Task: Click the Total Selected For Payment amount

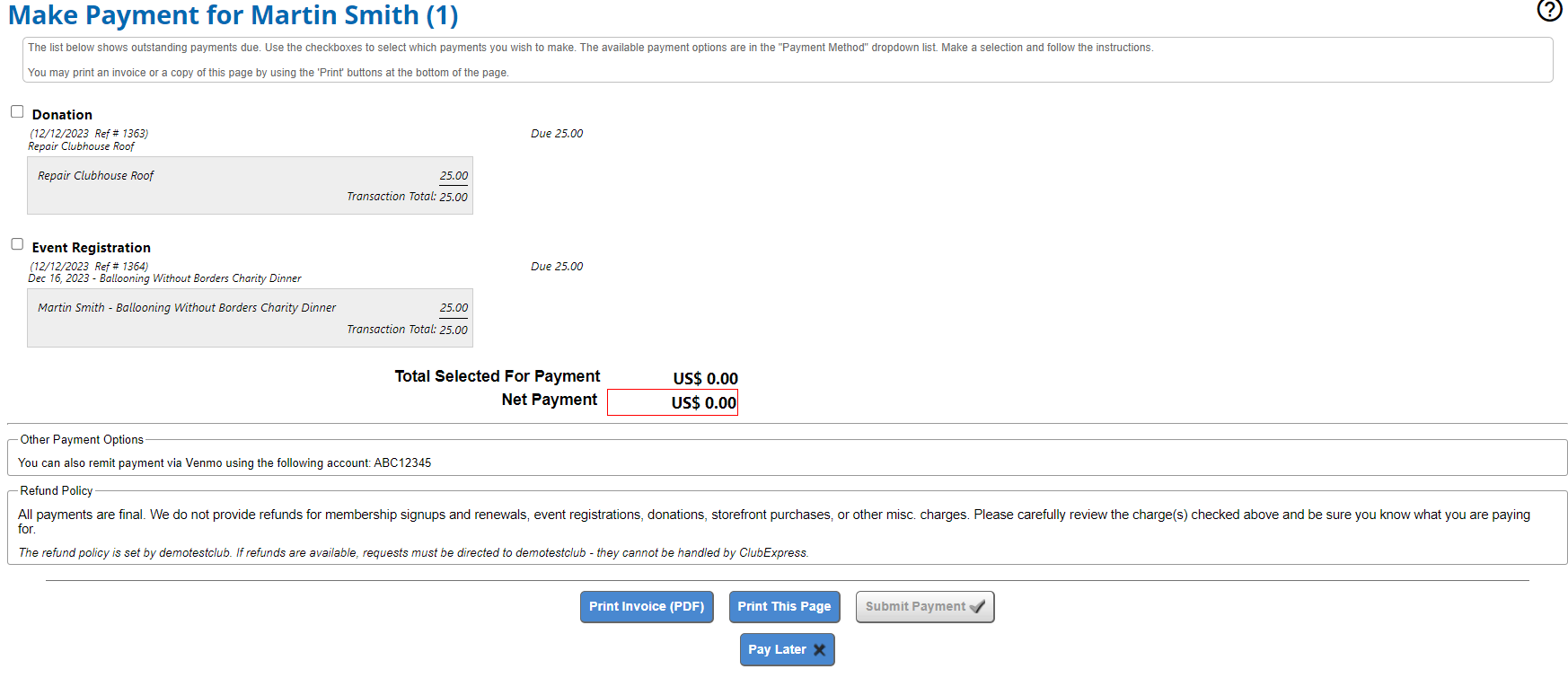Action: pos(706,378)
